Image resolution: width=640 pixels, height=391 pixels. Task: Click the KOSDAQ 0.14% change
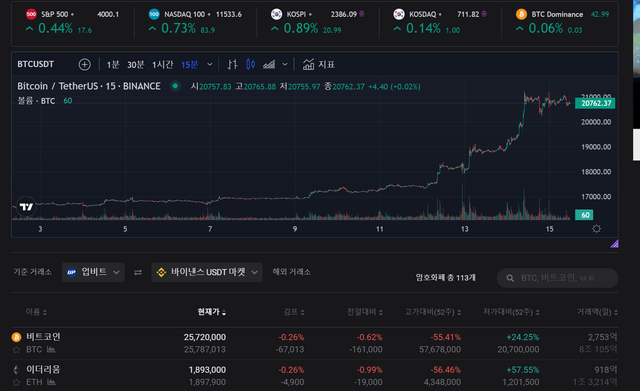423,29
